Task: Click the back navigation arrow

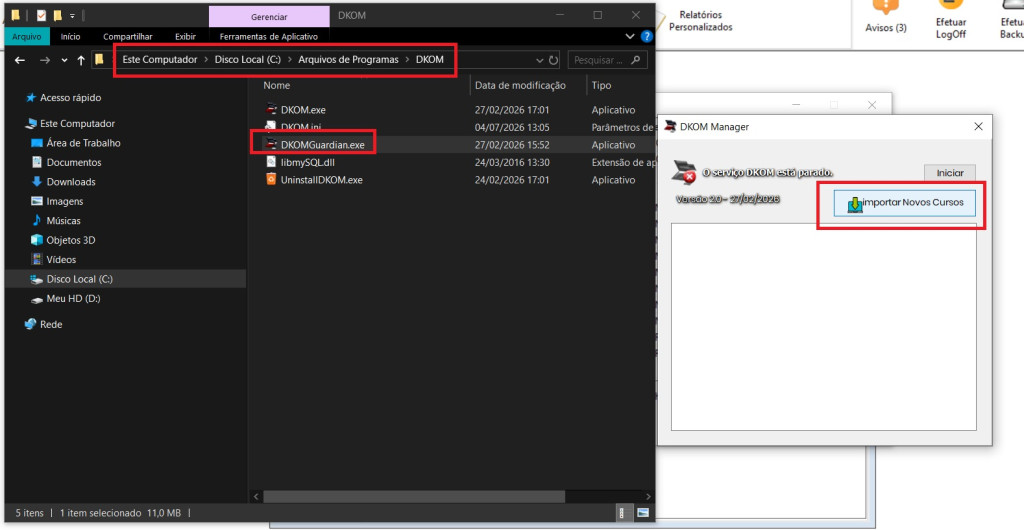Action: (x=20, y=60)
